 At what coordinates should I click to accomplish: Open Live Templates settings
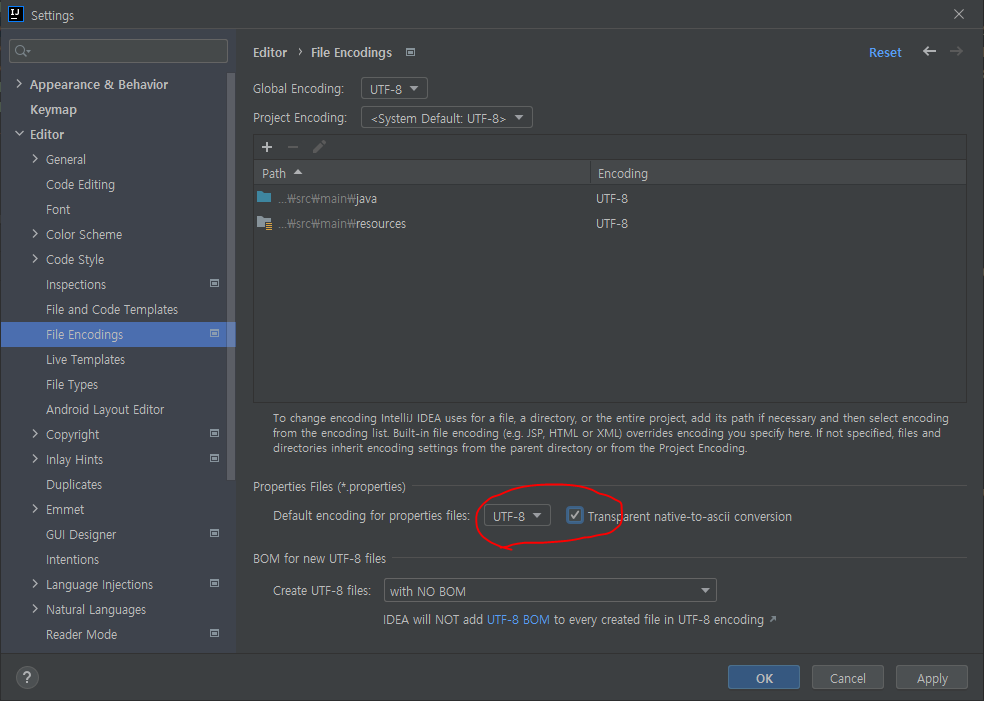(85, 360)
